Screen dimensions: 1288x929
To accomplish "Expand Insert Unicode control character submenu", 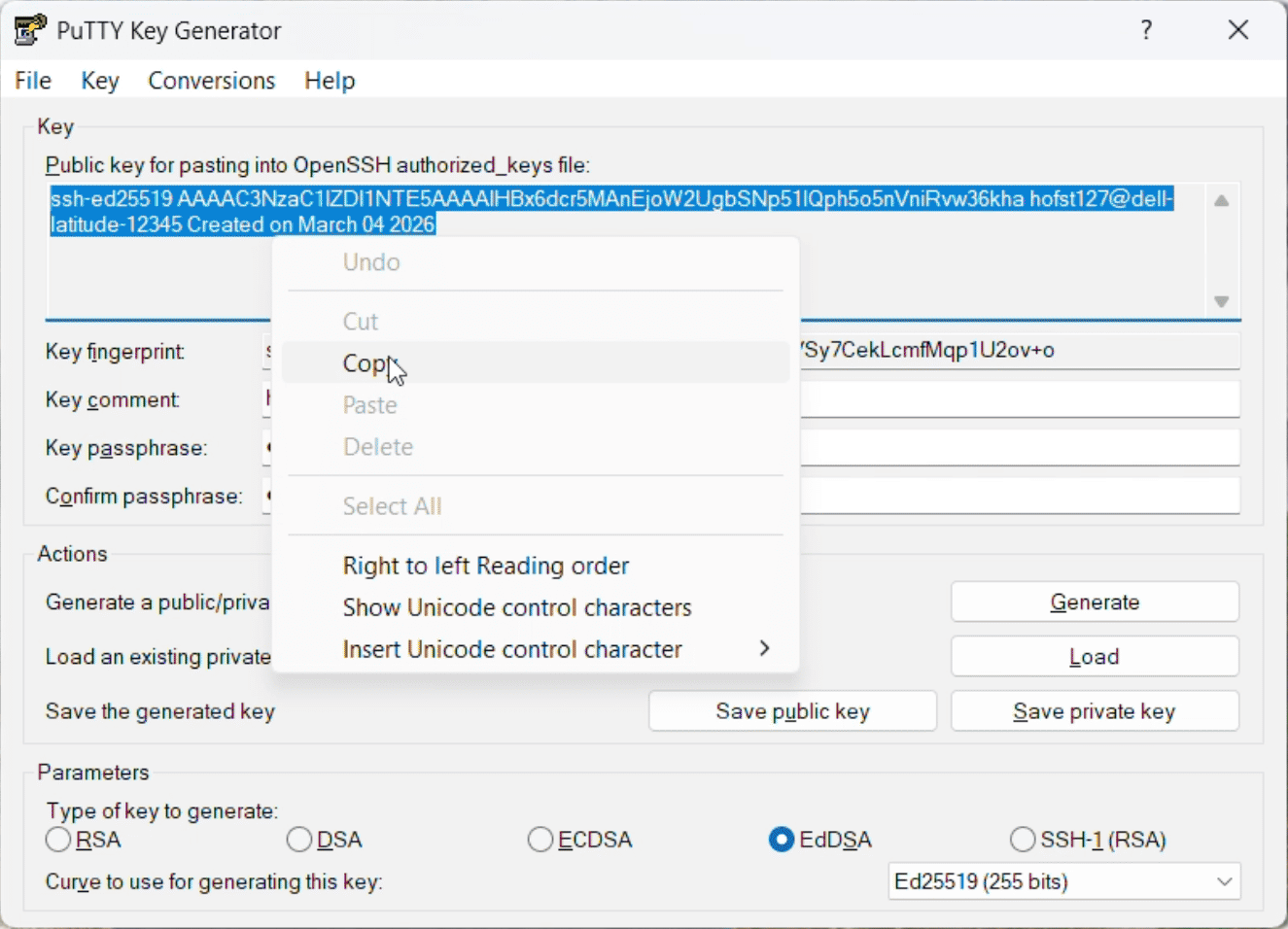I will [535, 649].
